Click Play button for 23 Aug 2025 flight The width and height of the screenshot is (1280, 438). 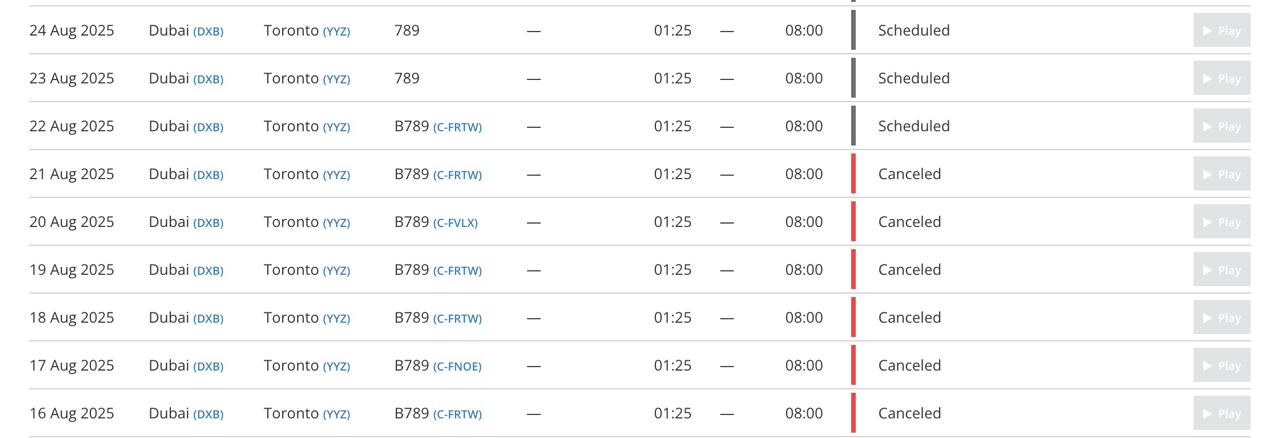point(1221,78)
